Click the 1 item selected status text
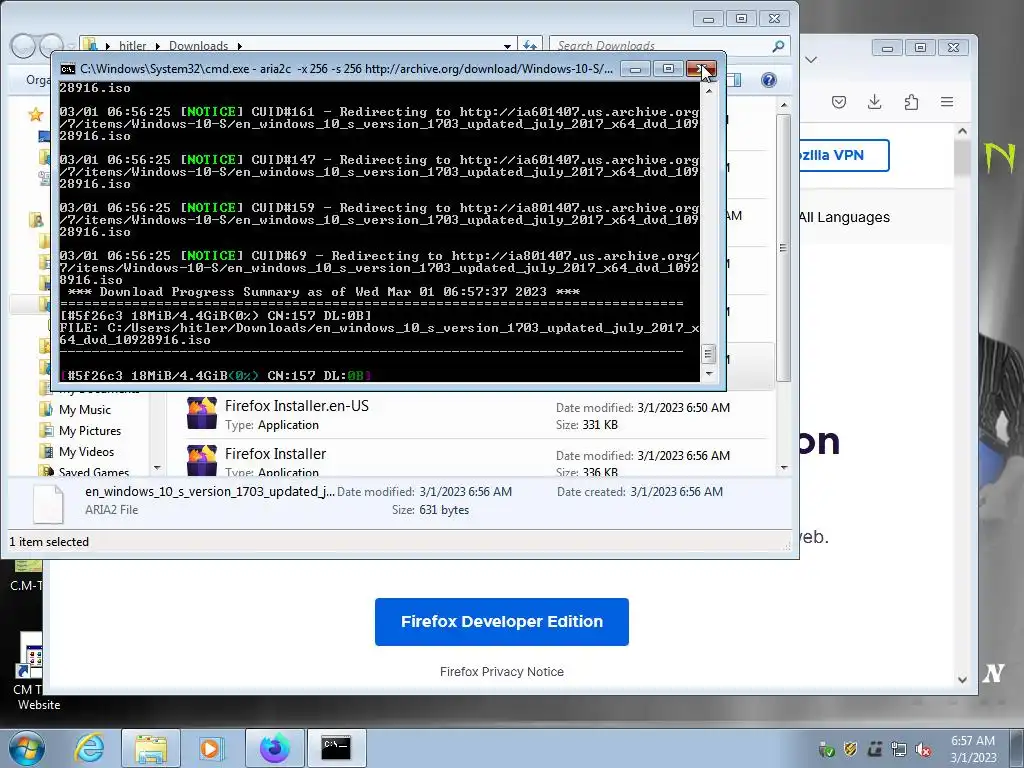This screenshot has height=768, width=1024. pos(49,541)
